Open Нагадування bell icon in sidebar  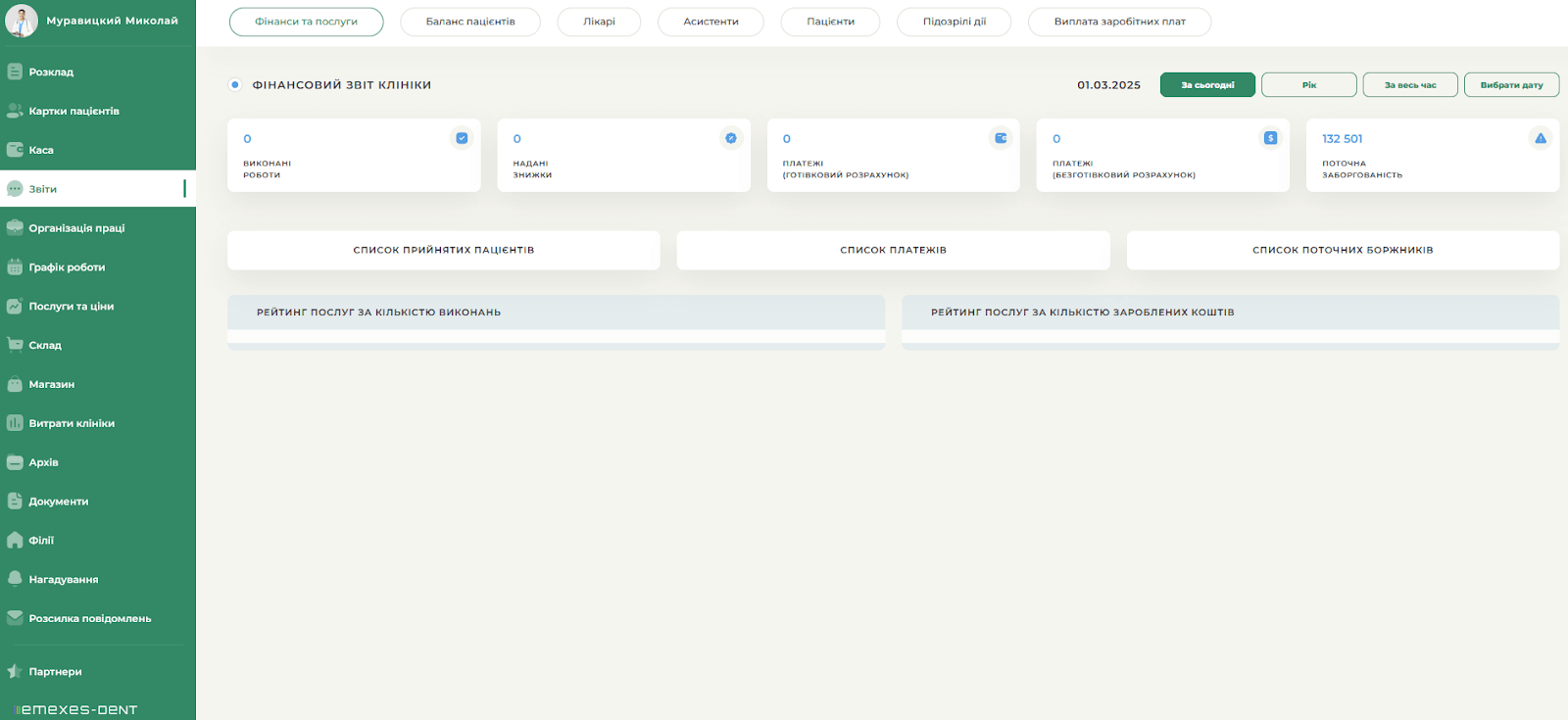click(x=15, y=579)
